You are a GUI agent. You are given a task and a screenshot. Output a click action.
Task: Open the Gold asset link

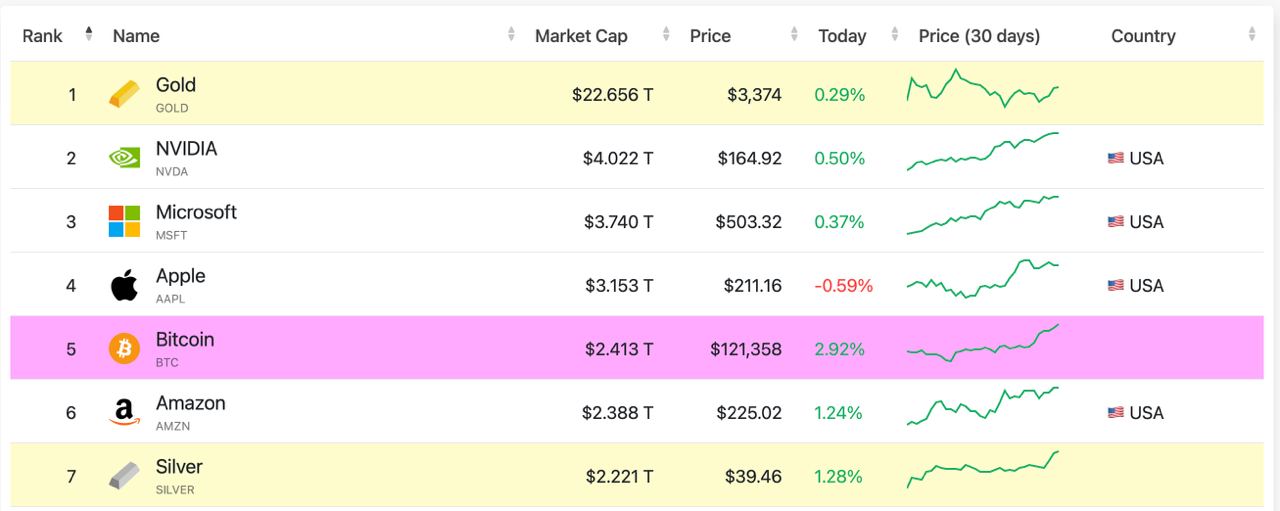pos(176,85)
